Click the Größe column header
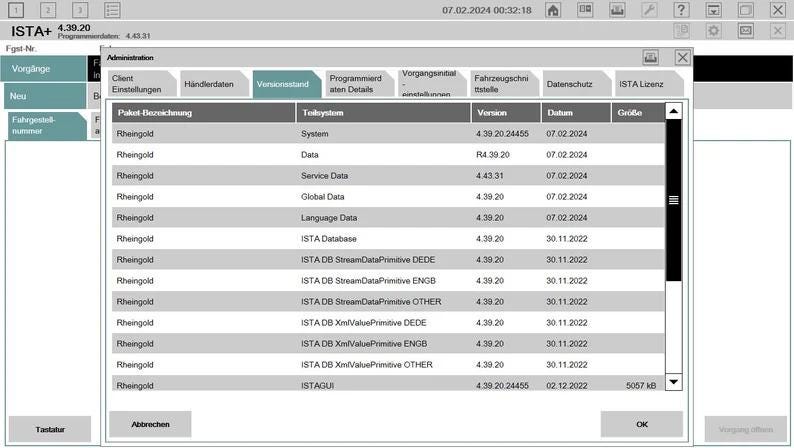This screenshot has height=448, width=794. [638, 113]
